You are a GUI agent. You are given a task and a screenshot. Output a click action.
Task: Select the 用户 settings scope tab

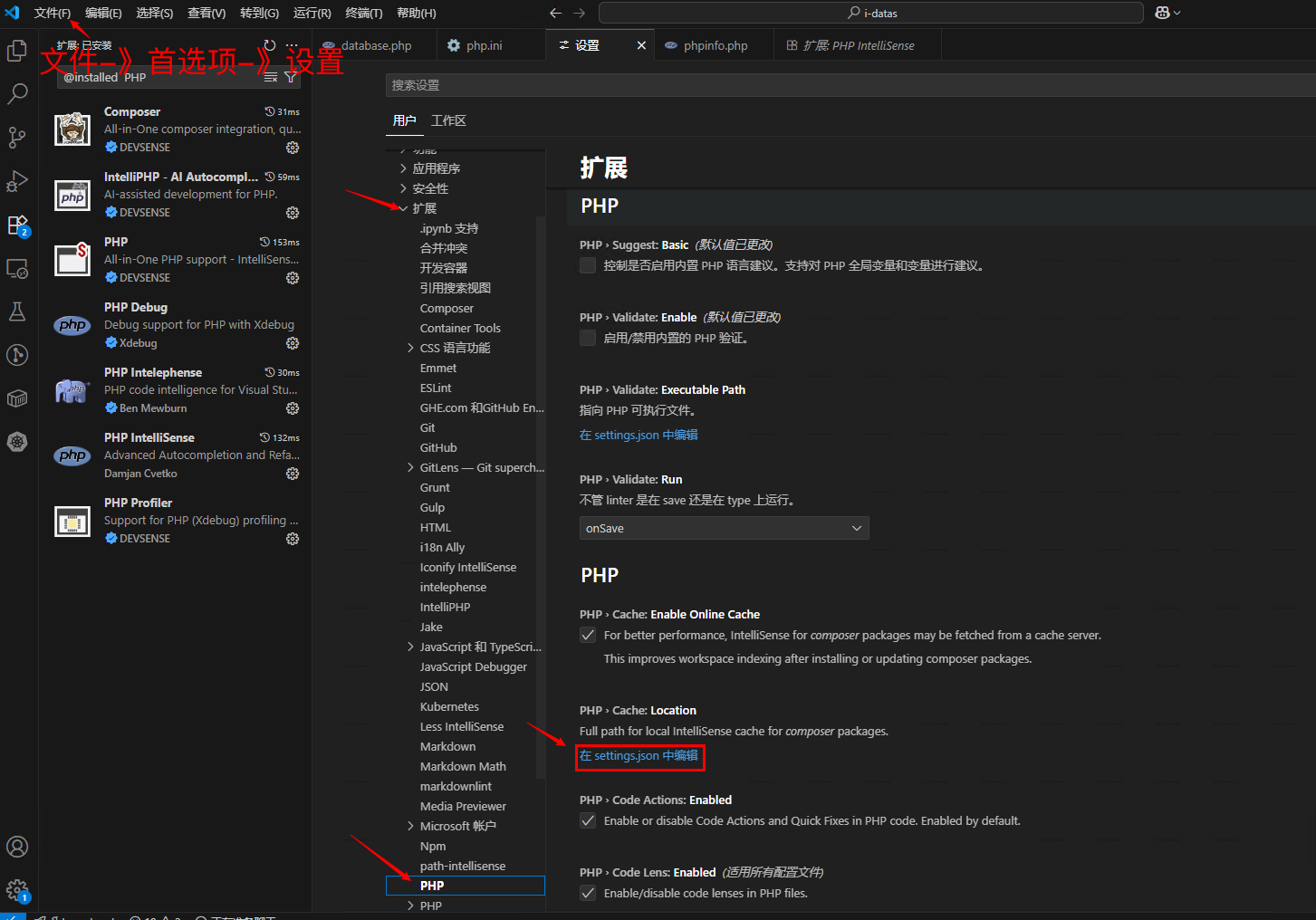(405, 120)
